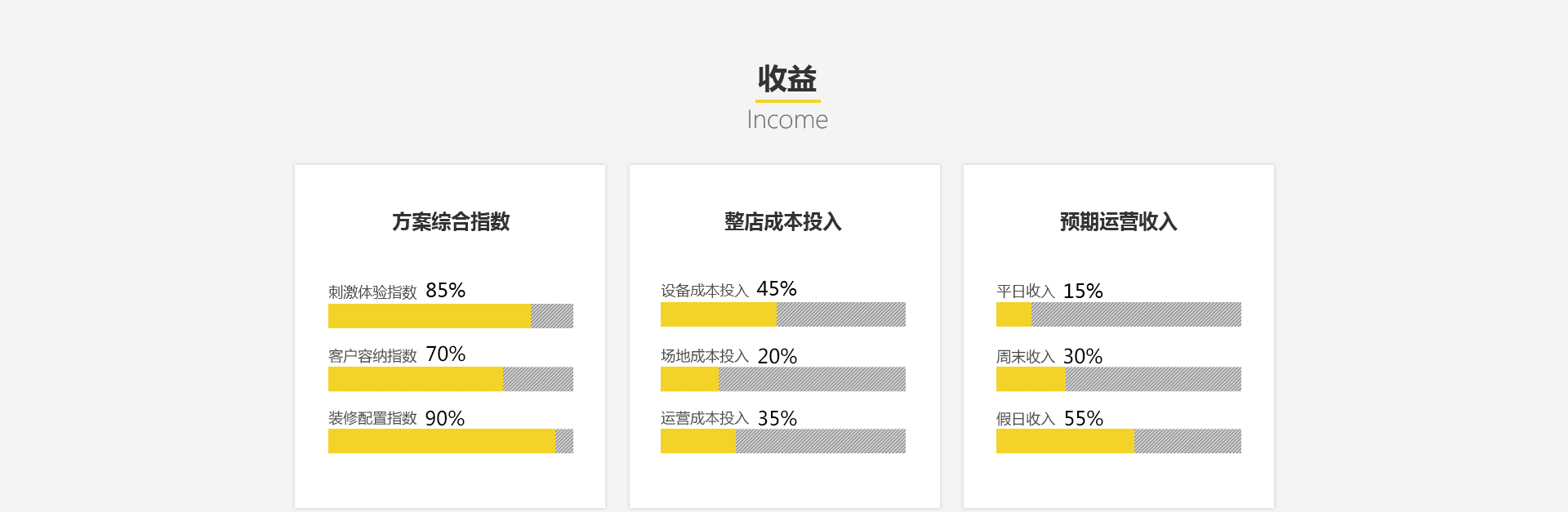Click the 设备成本投入 label
Image resolution: width=1568 pixels, height=512 pixels.
click(x=705, y=290)
